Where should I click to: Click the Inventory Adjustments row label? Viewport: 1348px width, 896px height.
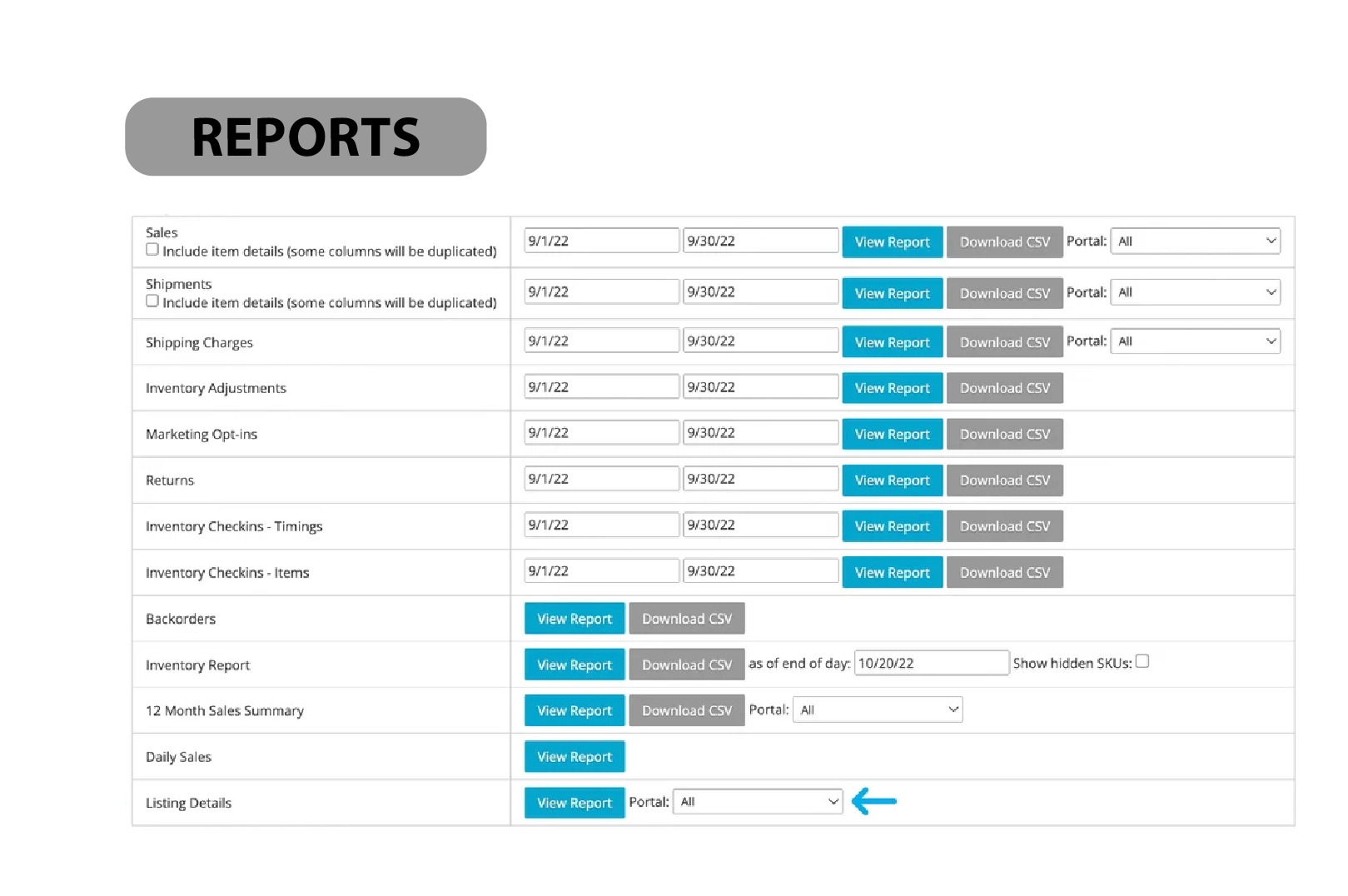pos(216,389)
